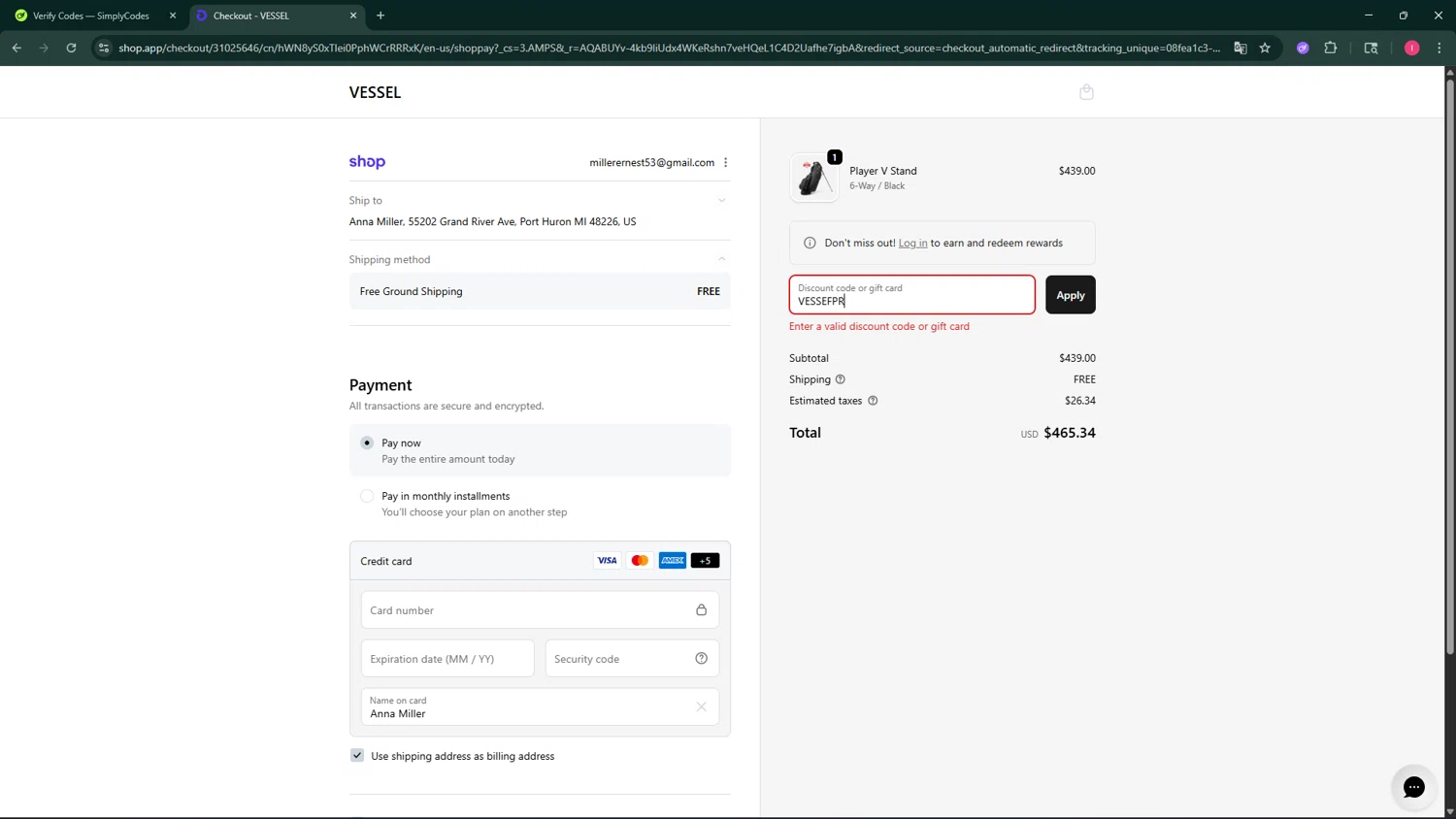Click the Visa card icon

point(607,560)
